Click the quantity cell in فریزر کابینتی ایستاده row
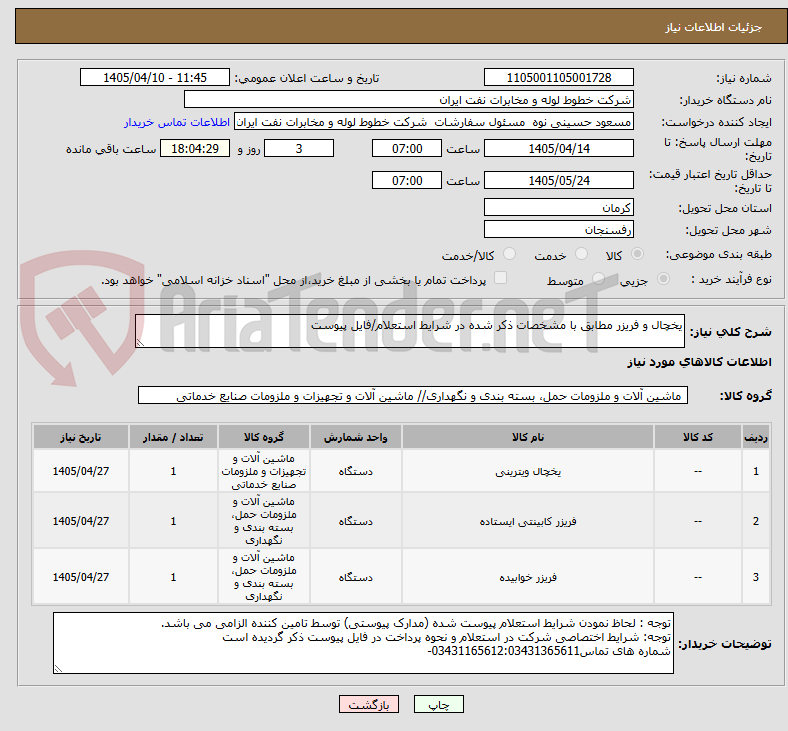 pyautogui.click(x=173, y=521)
